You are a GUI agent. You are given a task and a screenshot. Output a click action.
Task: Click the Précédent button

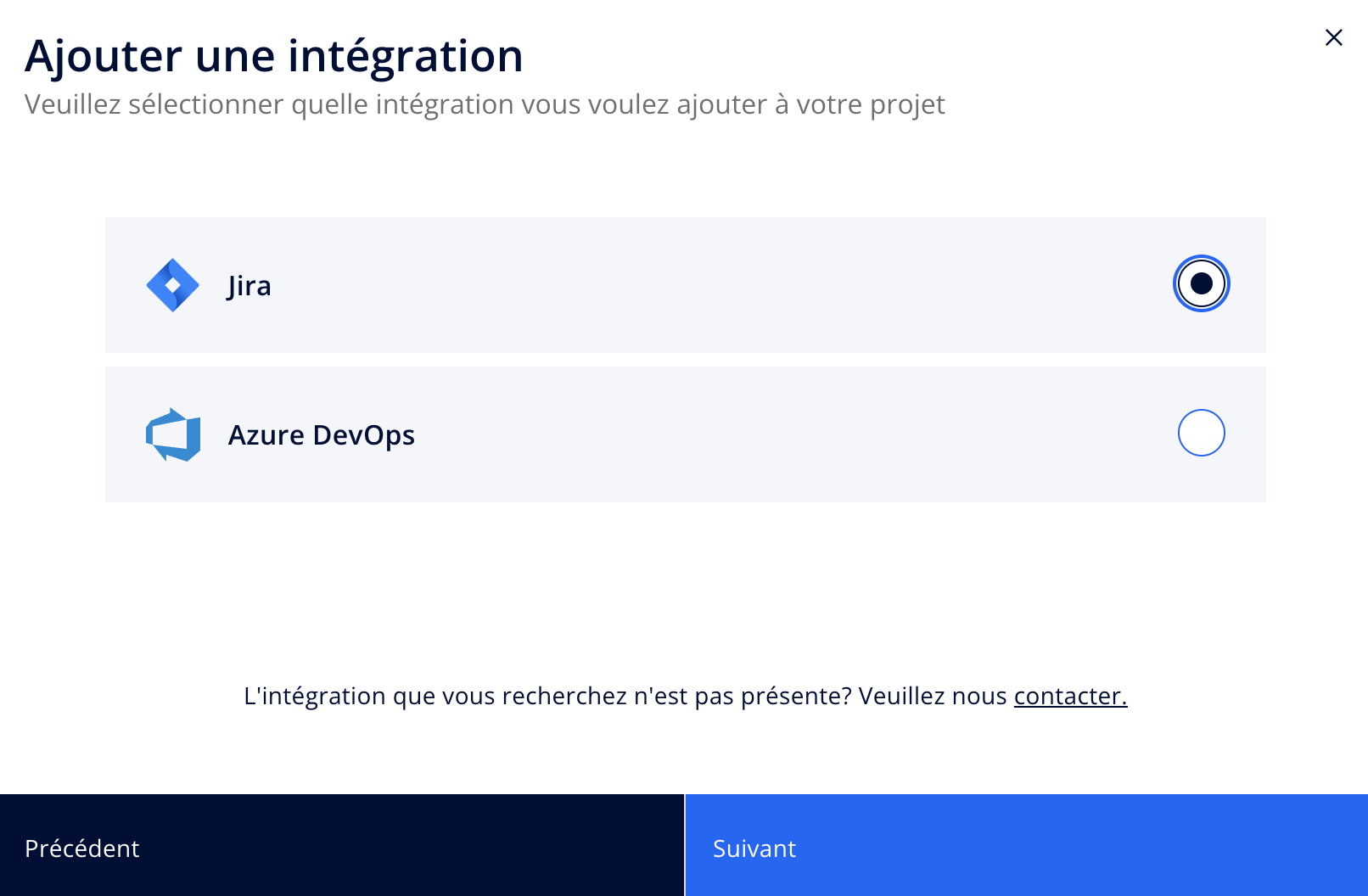pyautogui.click(x=342, y=845)
